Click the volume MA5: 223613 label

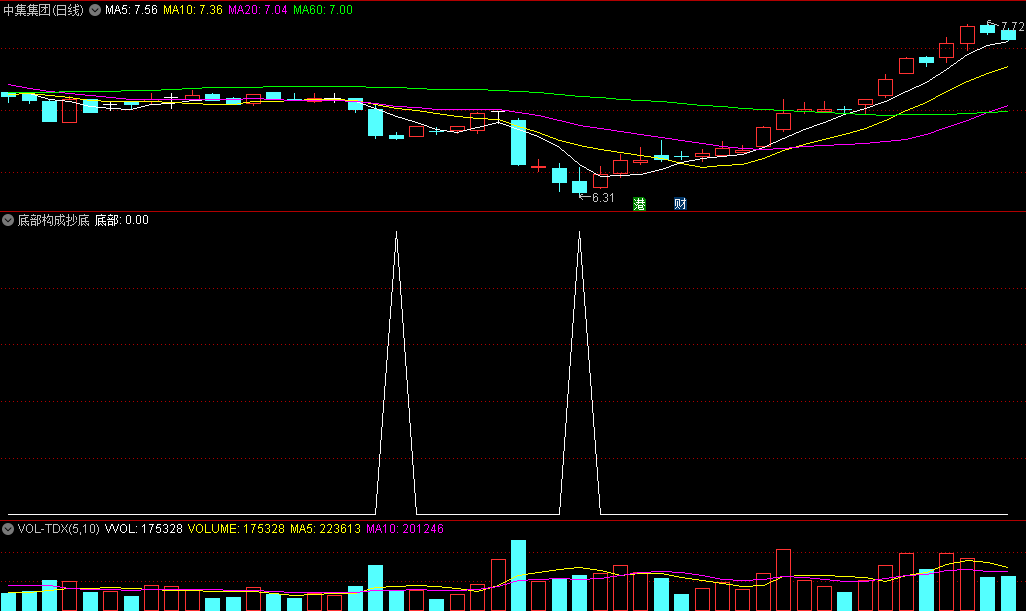point(325,529)
